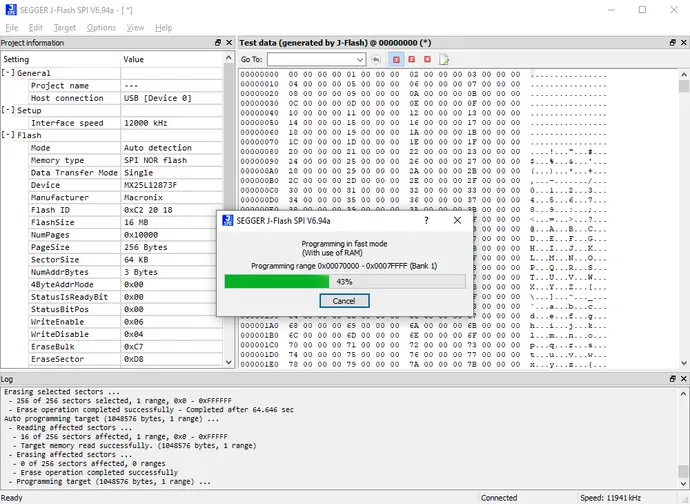Click the help question mark in dialog
The height and width of the screenshot is (504, 690).
click(427, 220)
